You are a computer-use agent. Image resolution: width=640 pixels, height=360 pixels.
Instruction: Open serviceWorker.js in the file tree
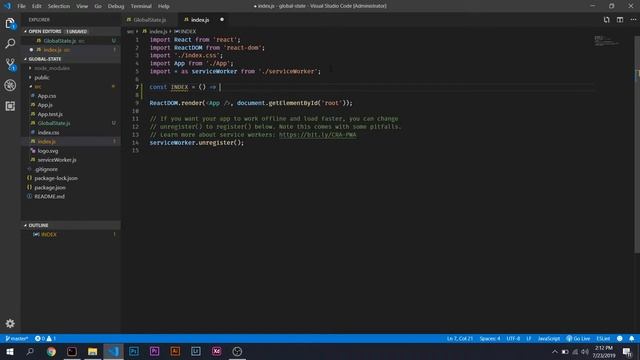[57, 160]
